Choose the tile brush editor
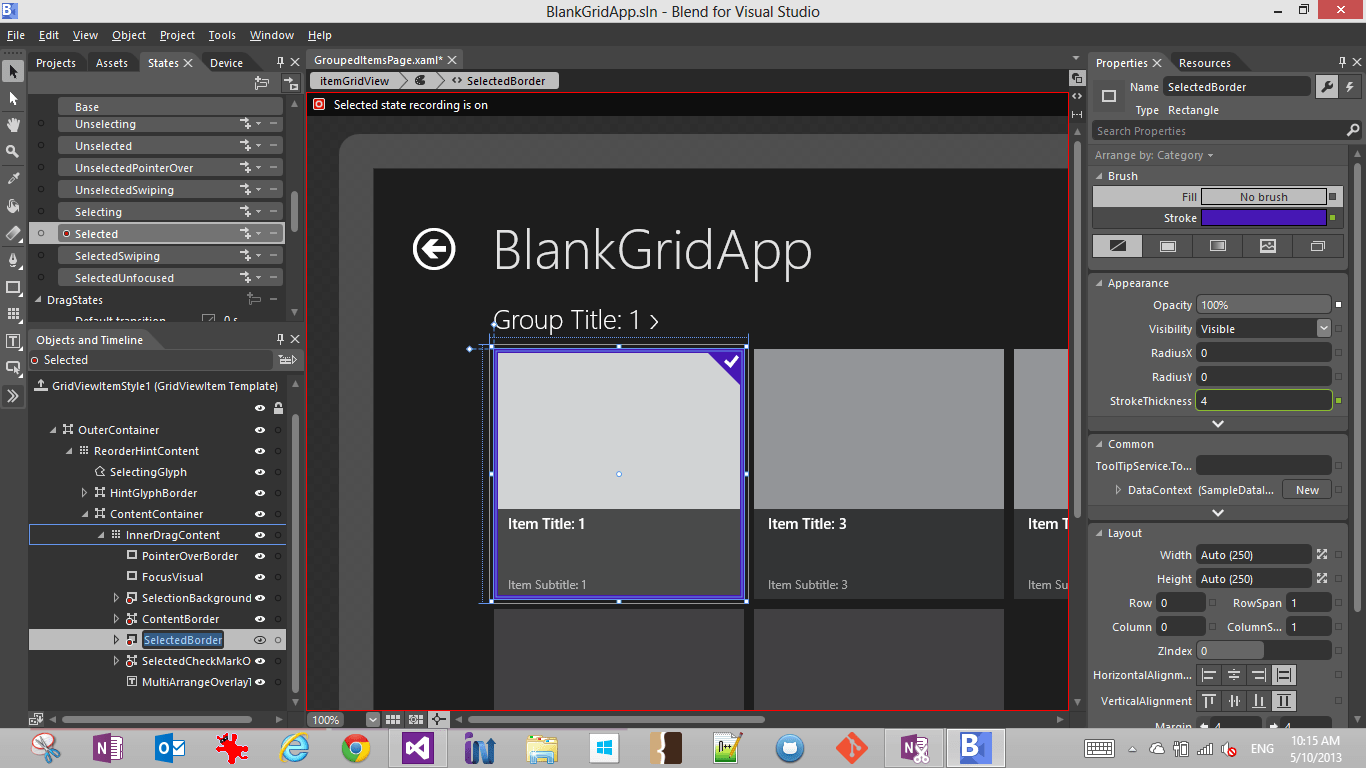This screenshot has height=768, width=1366. coord(1268,246)
